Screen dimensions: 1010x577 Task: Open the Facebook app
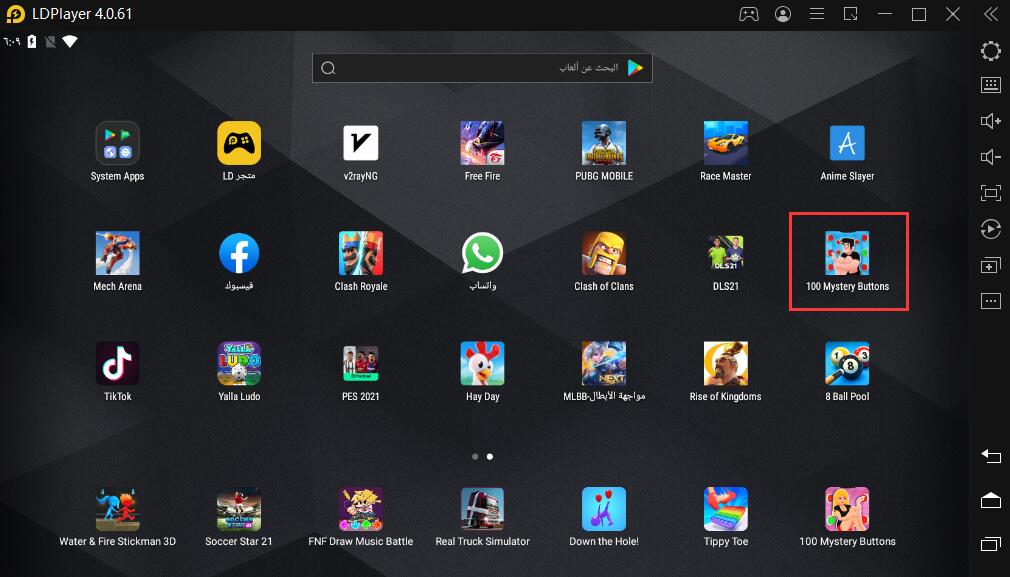pos(239,253)
